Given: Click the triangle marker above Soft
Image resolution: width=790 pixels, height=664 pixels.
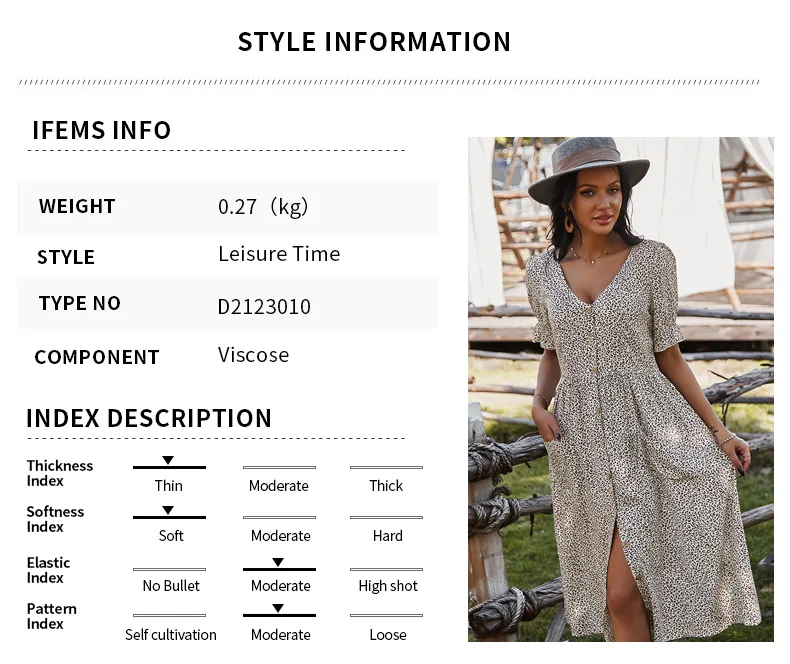Looking at the screenshot, I should (168, 511).
